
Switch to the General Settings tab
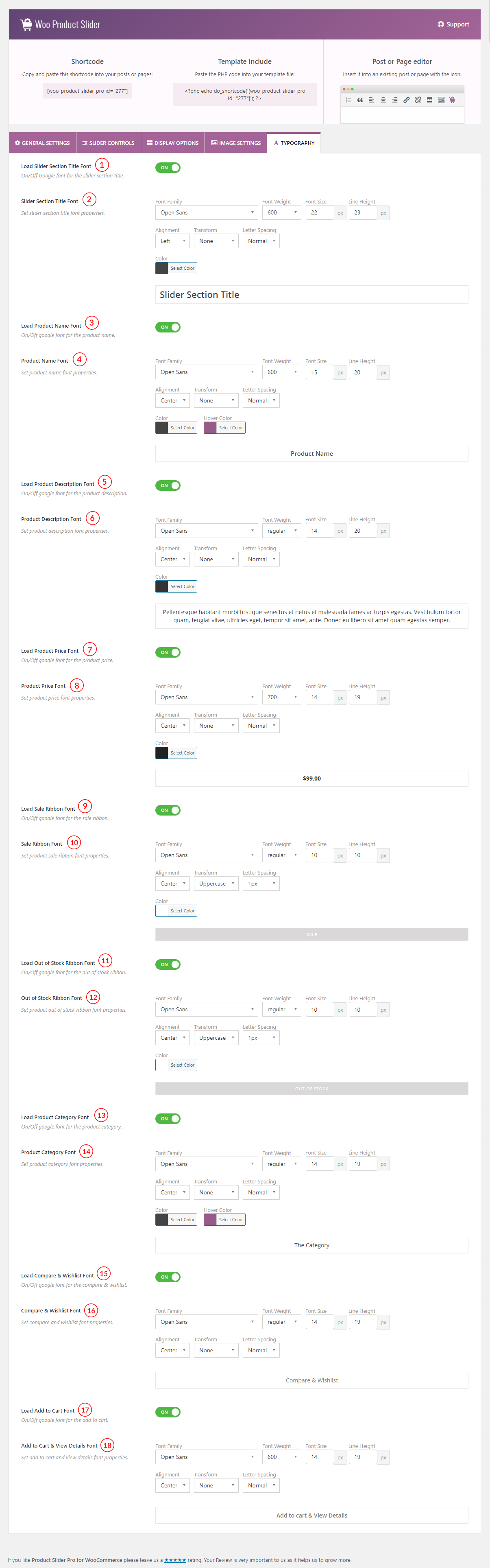click(x=43, y=143)
